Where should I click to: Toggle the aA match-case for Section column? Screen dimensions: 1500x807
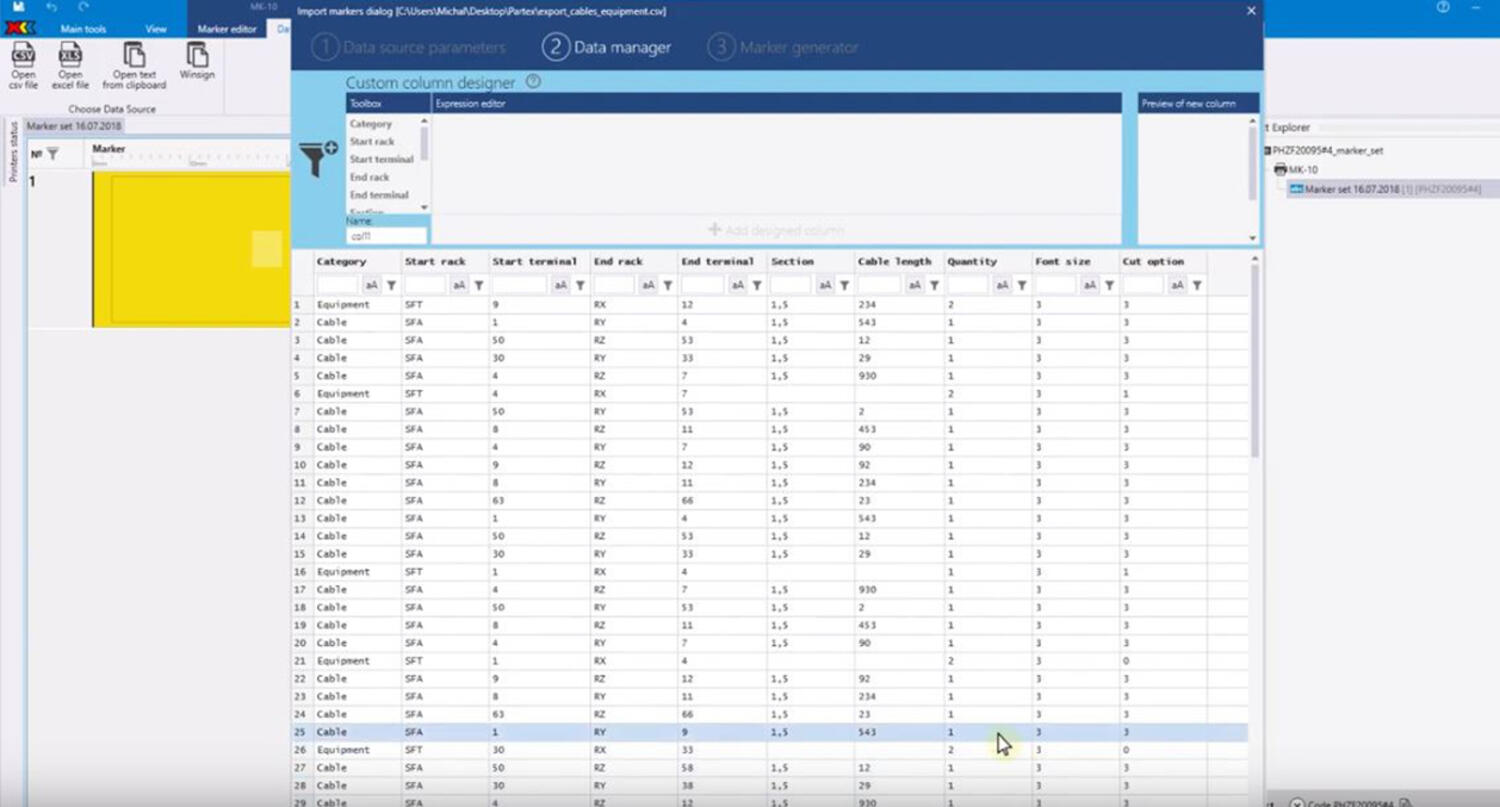click(x=825, y=286)
